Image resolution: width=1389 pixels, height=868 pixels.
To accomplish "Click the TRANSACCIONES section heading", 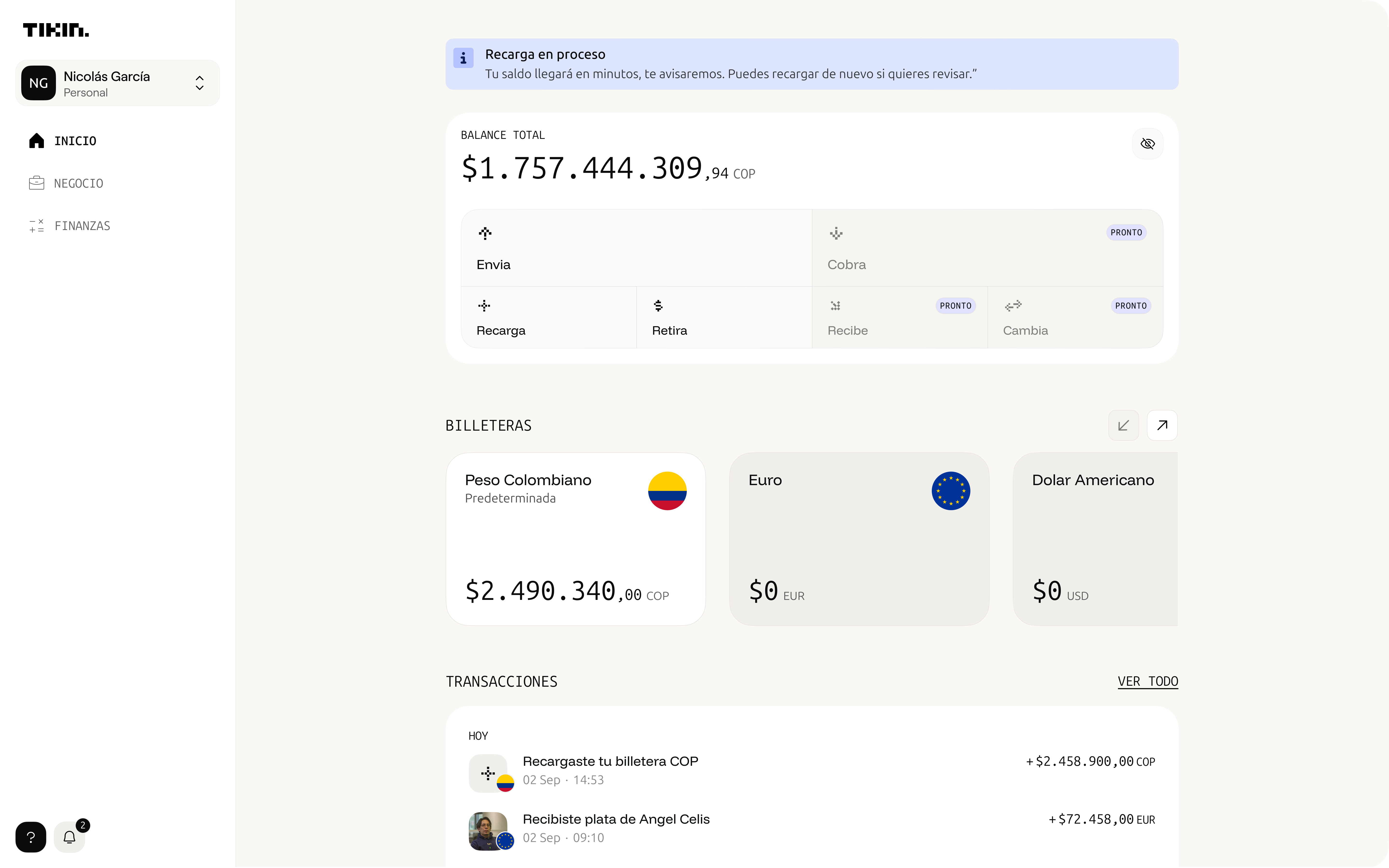I will (x=502, y=681).
